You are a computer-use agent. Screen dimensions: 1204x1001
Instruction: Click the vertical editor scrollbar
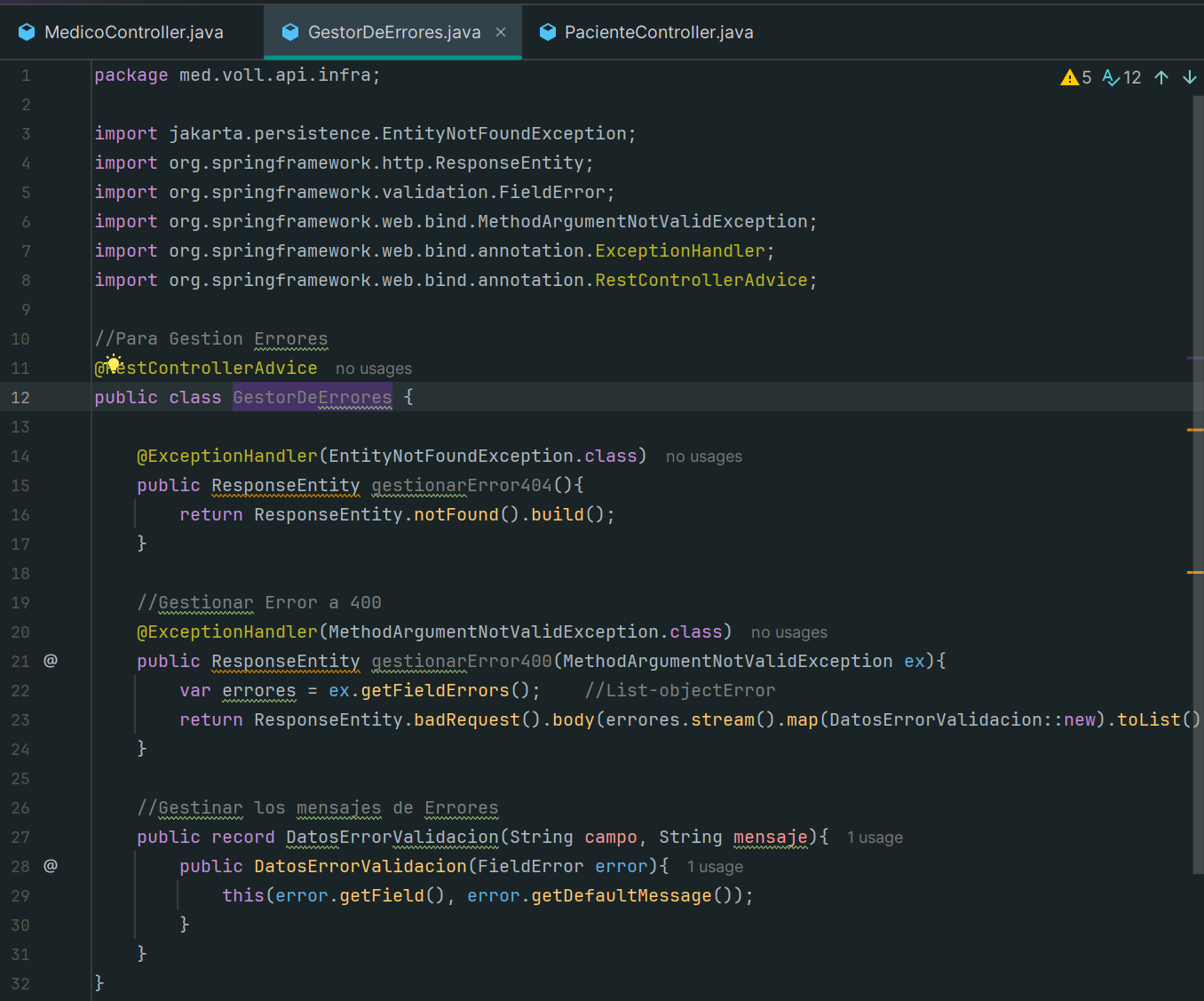[x=1198, y=484]
